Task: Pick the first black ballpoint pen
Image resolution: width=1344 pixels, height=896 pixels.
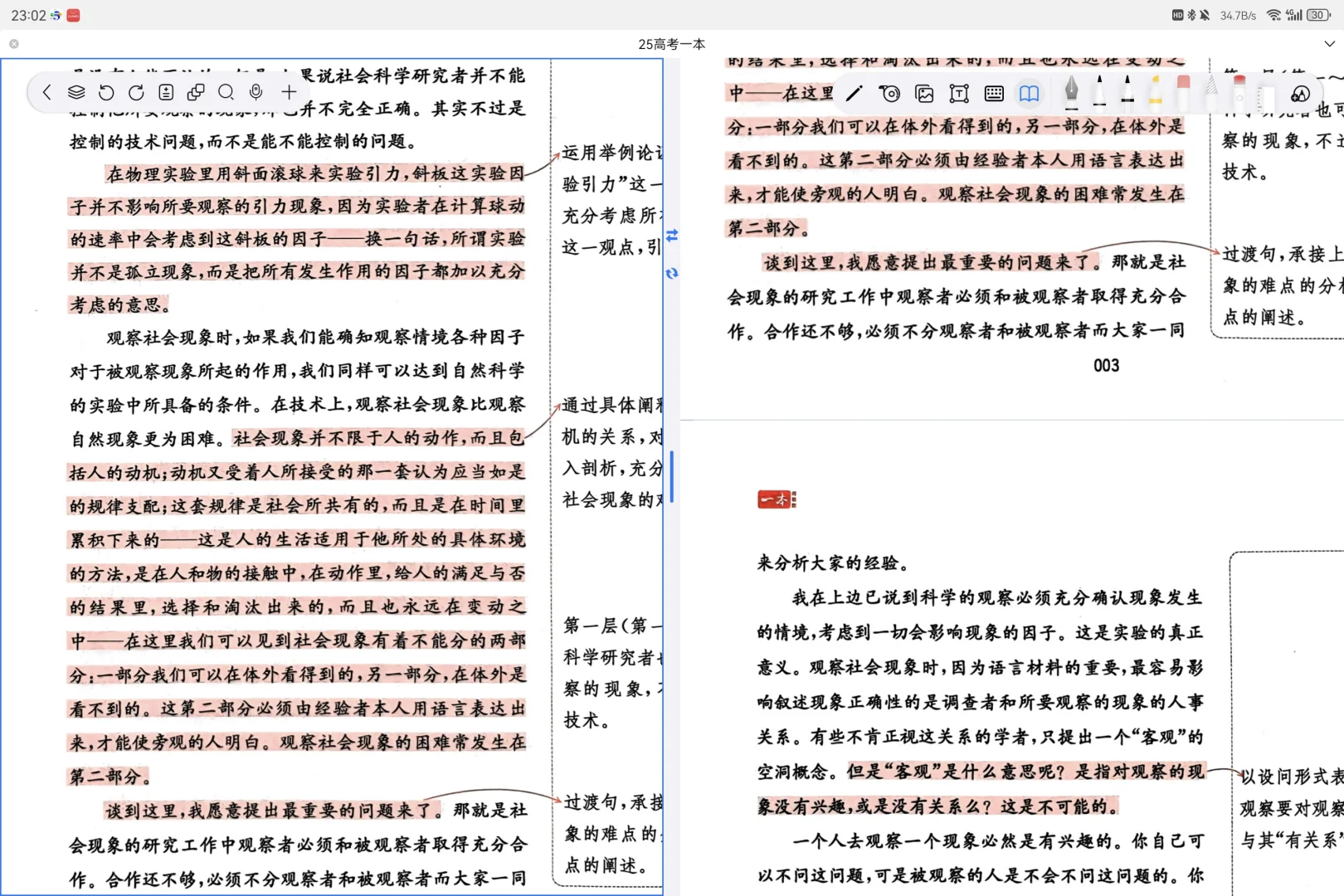Action: pos(1099,92)
